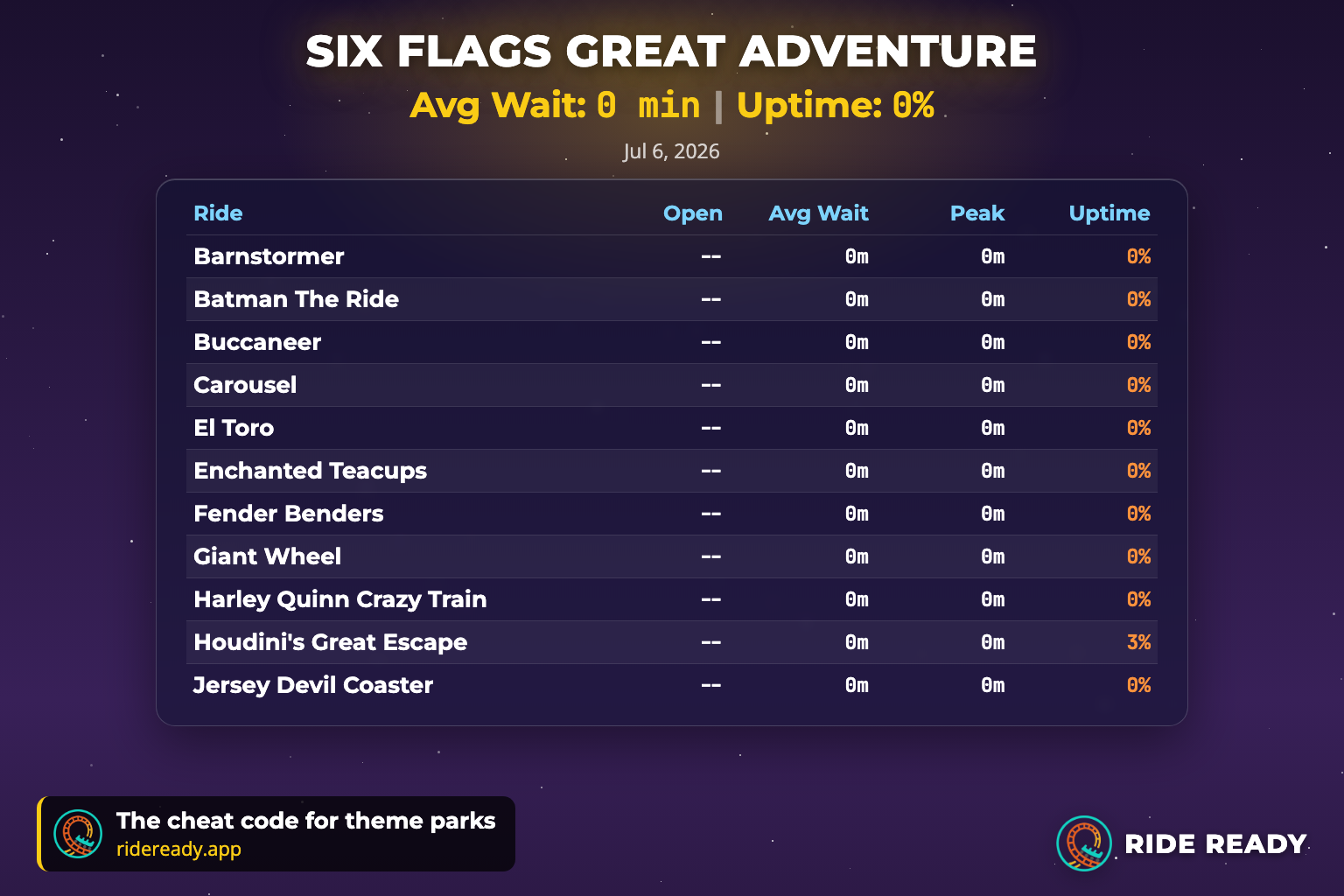Open the rideready.app link
The image size is (1344, 896).
tap(178, 849)
